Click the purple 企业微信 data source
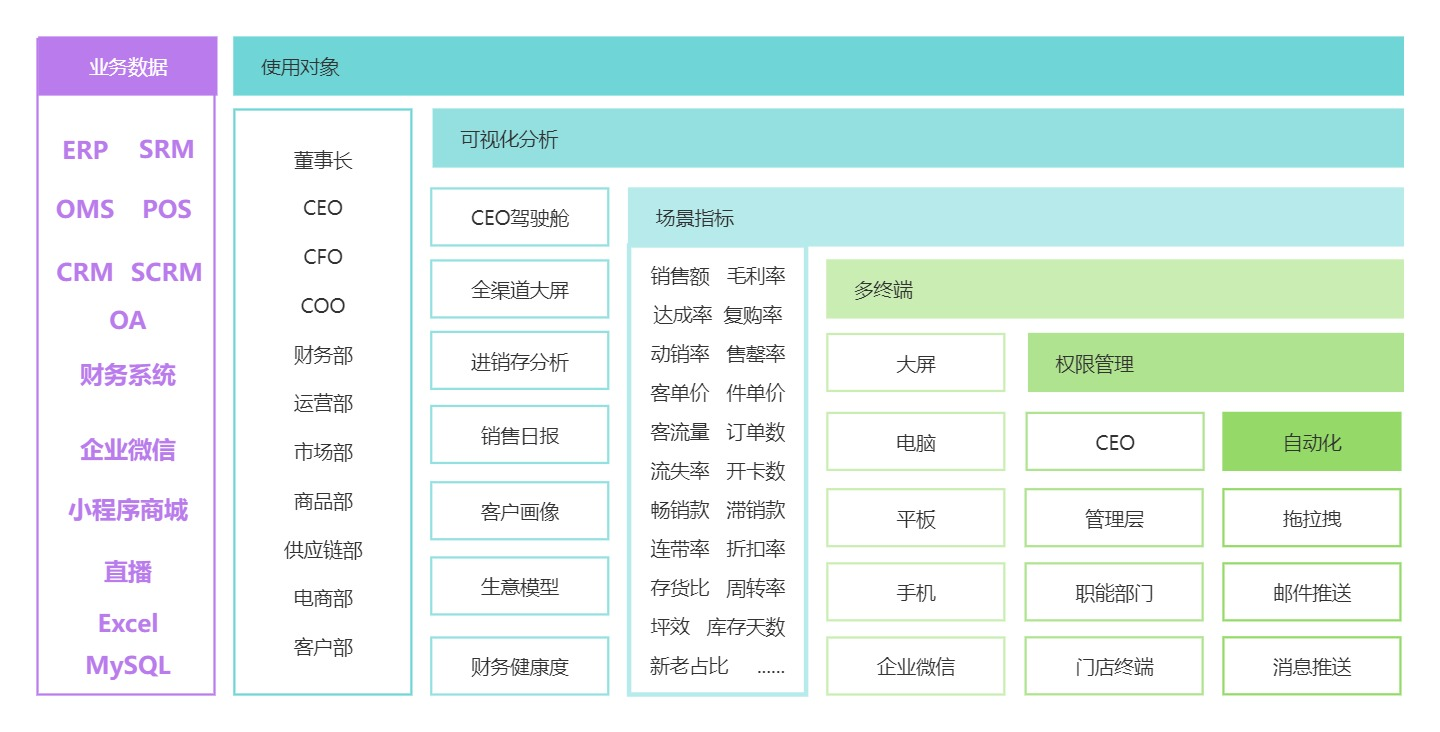Viewport: 1440px width, 732px height. tap(127, 450)
